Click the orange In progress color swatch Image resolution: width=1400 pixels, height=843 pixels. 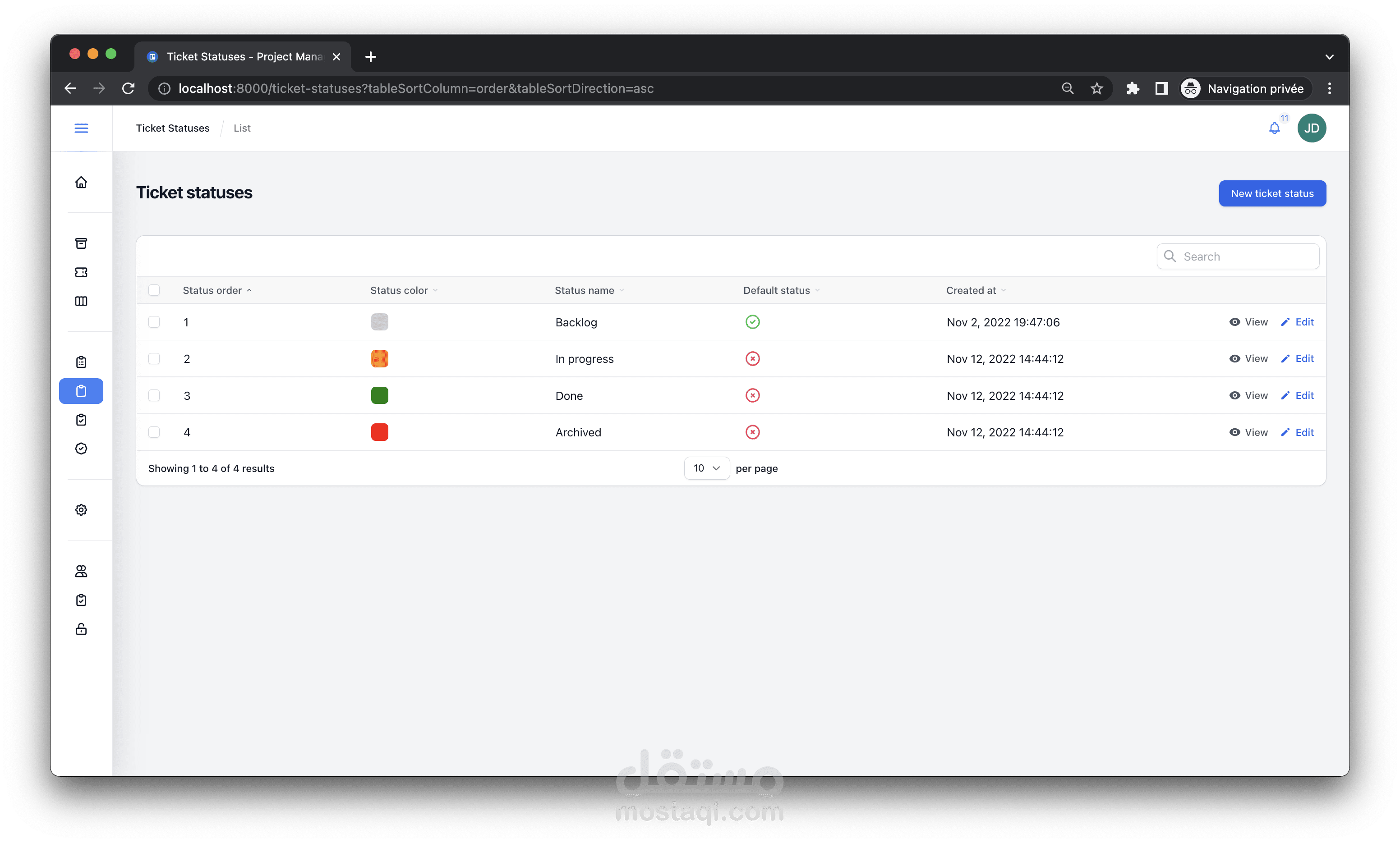tap(380, 358)
